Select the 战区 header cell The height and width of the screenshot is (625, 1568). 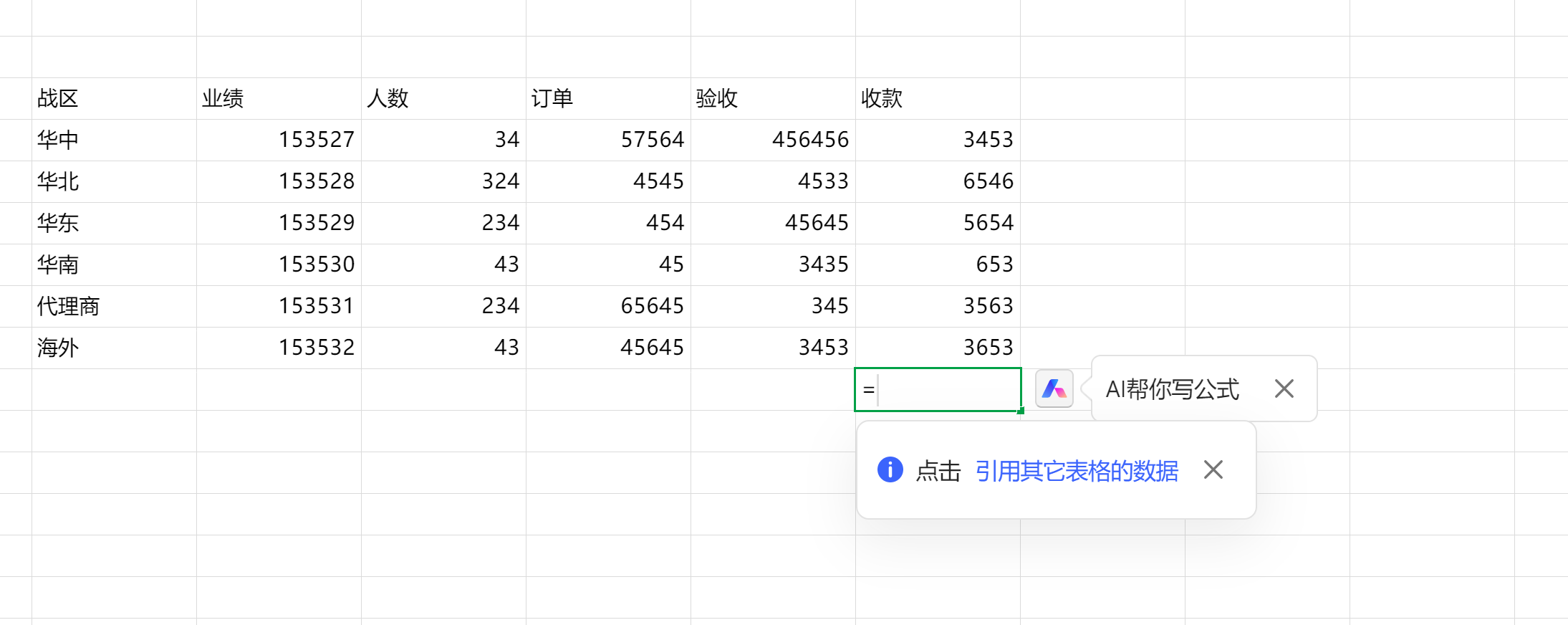pos(114,98)
